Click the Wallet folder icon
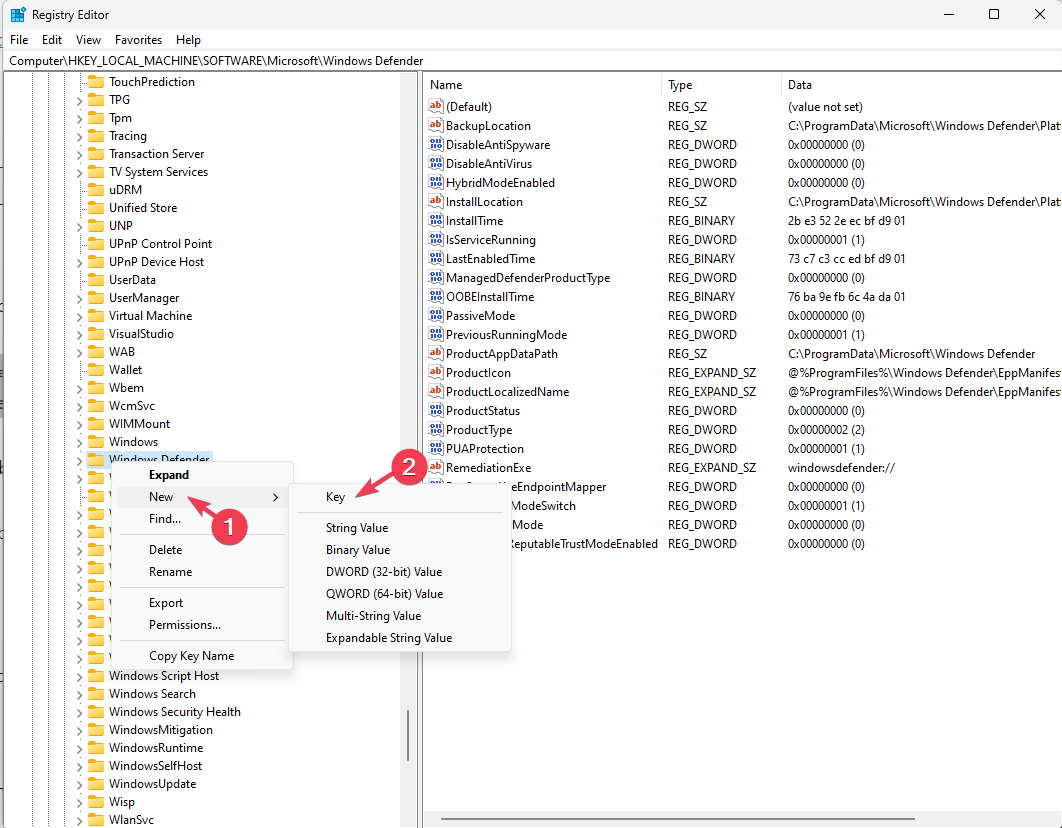This screenshot has width=1062, height=828. tap(96, 370)
